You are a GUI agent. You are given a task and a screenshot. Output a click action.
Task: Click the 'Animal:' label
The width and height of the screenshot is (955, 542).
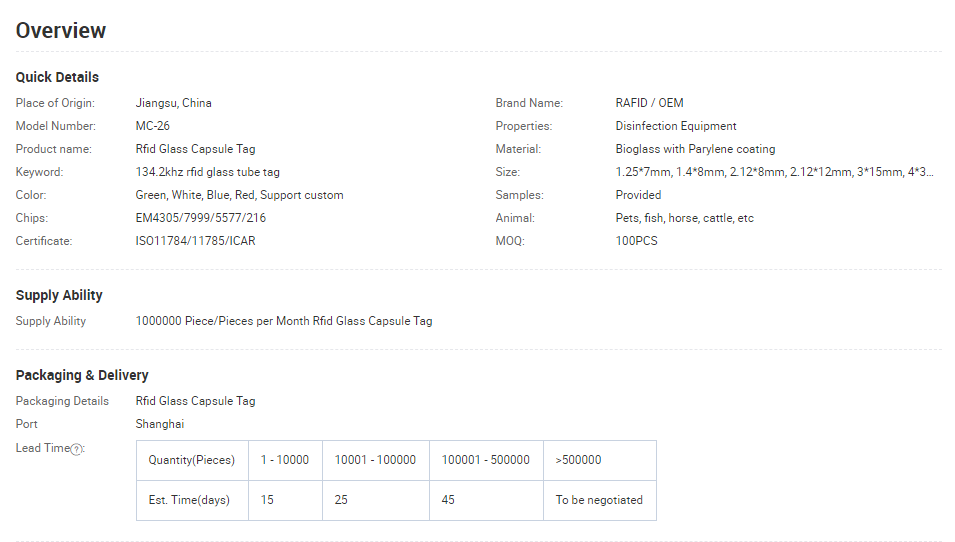tap(515, 218)
